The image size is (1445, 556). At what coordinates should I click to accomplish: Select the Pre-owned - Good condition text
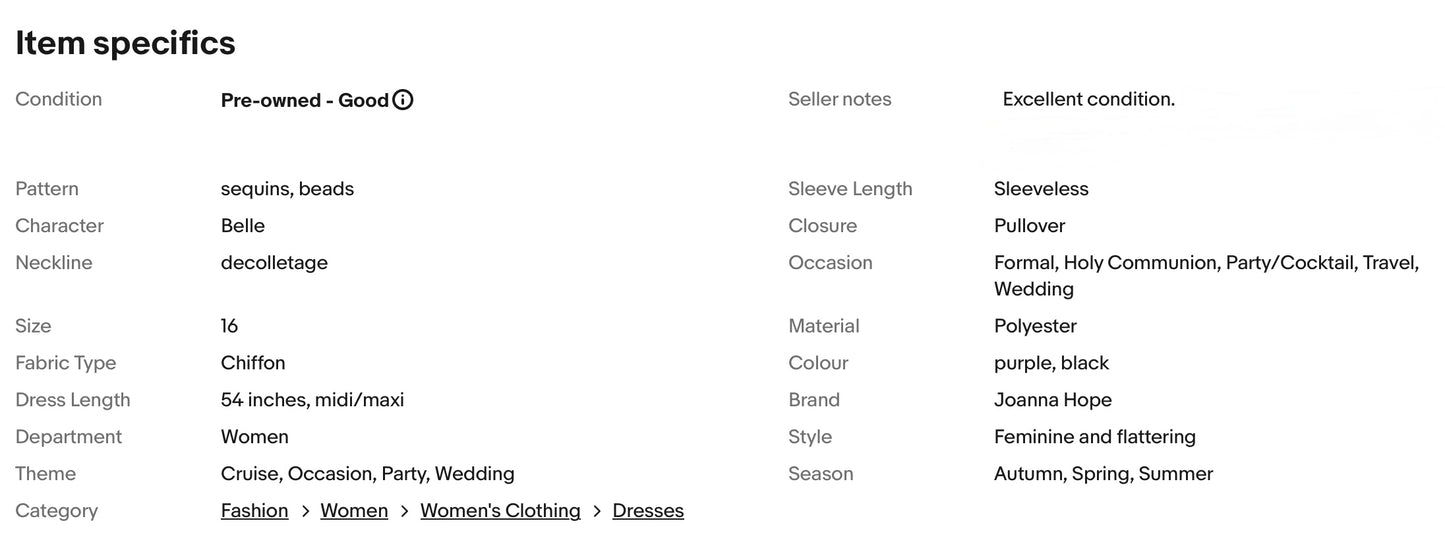(x=304, y=100)
